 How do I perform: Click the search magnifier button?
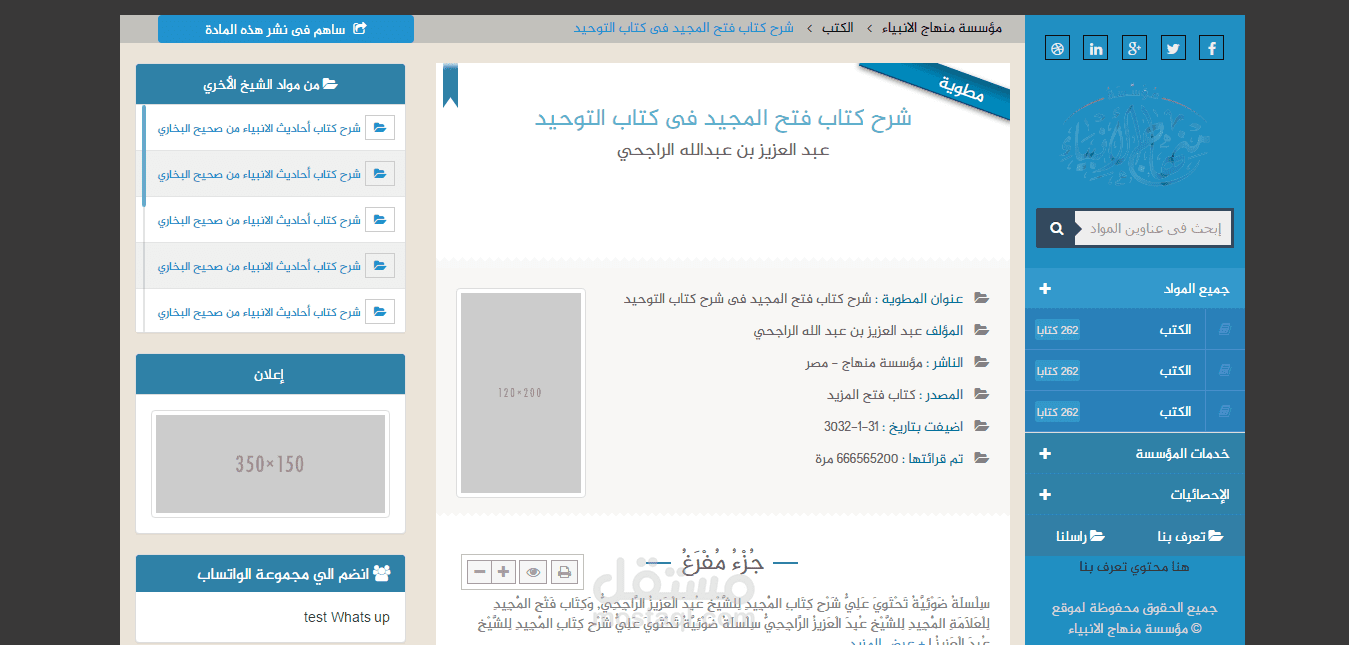click(1056, 228)
